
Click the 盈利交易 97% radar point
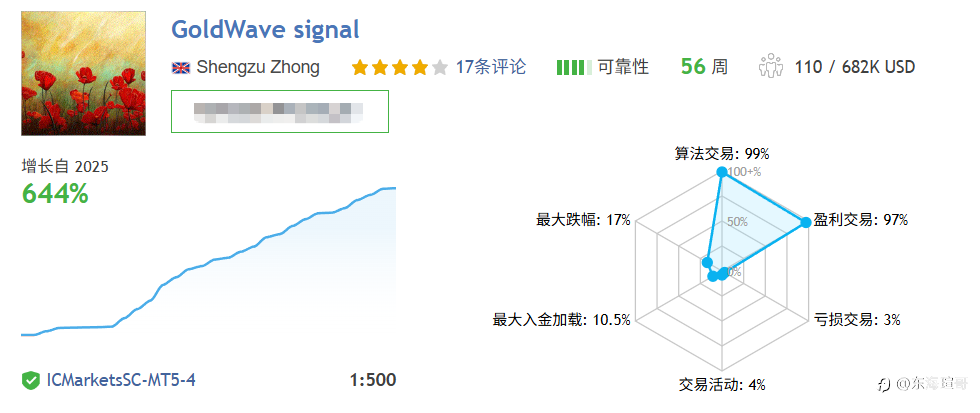806,221
